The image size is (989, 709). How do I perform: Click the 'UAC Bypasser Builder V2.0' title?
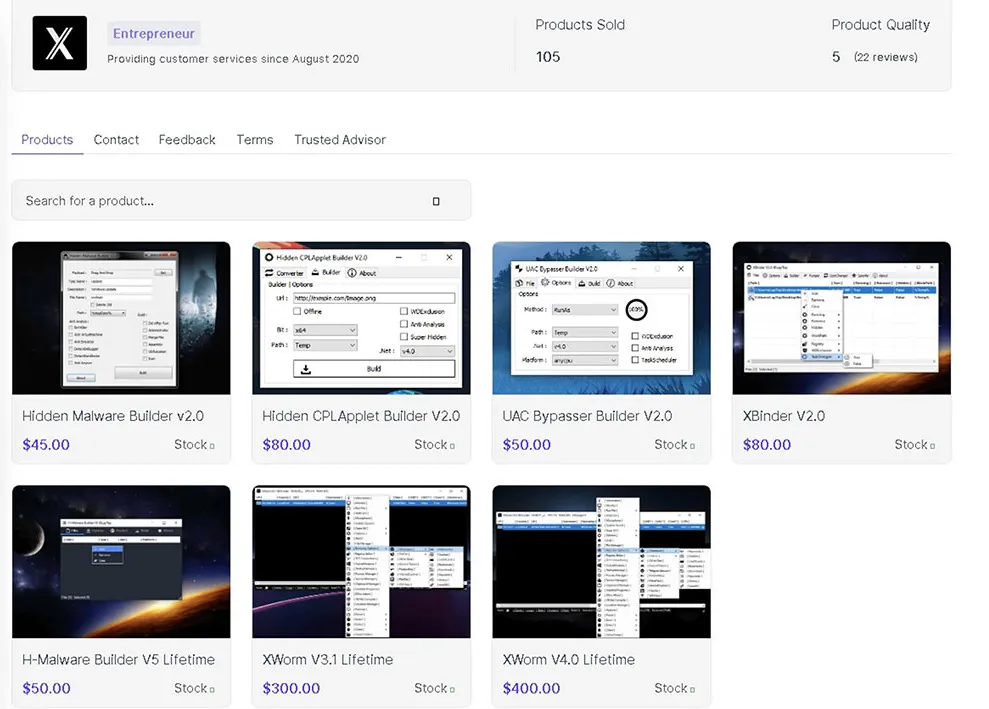[x=587, y=416]
